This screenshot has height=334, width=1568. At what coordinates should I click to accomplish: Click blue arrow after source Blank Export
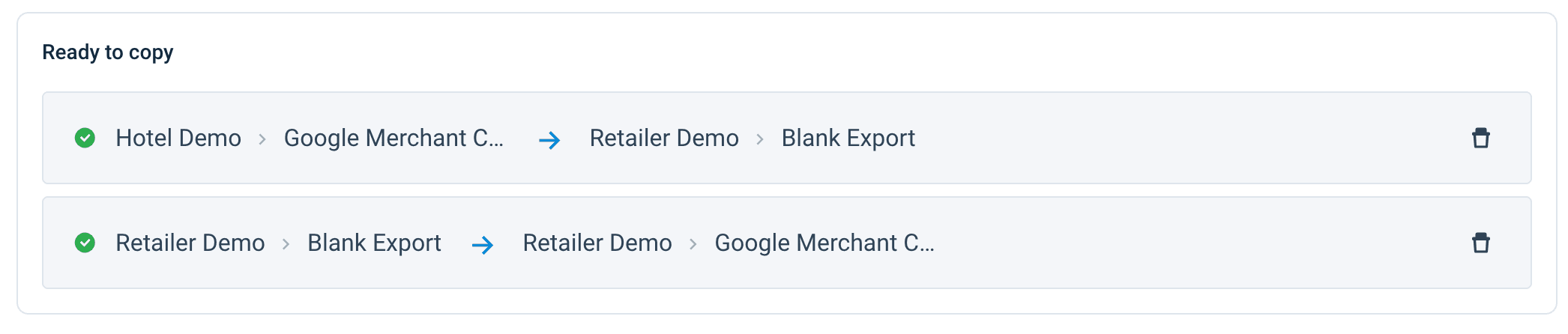pyautogui.click(x=483, y=245)
